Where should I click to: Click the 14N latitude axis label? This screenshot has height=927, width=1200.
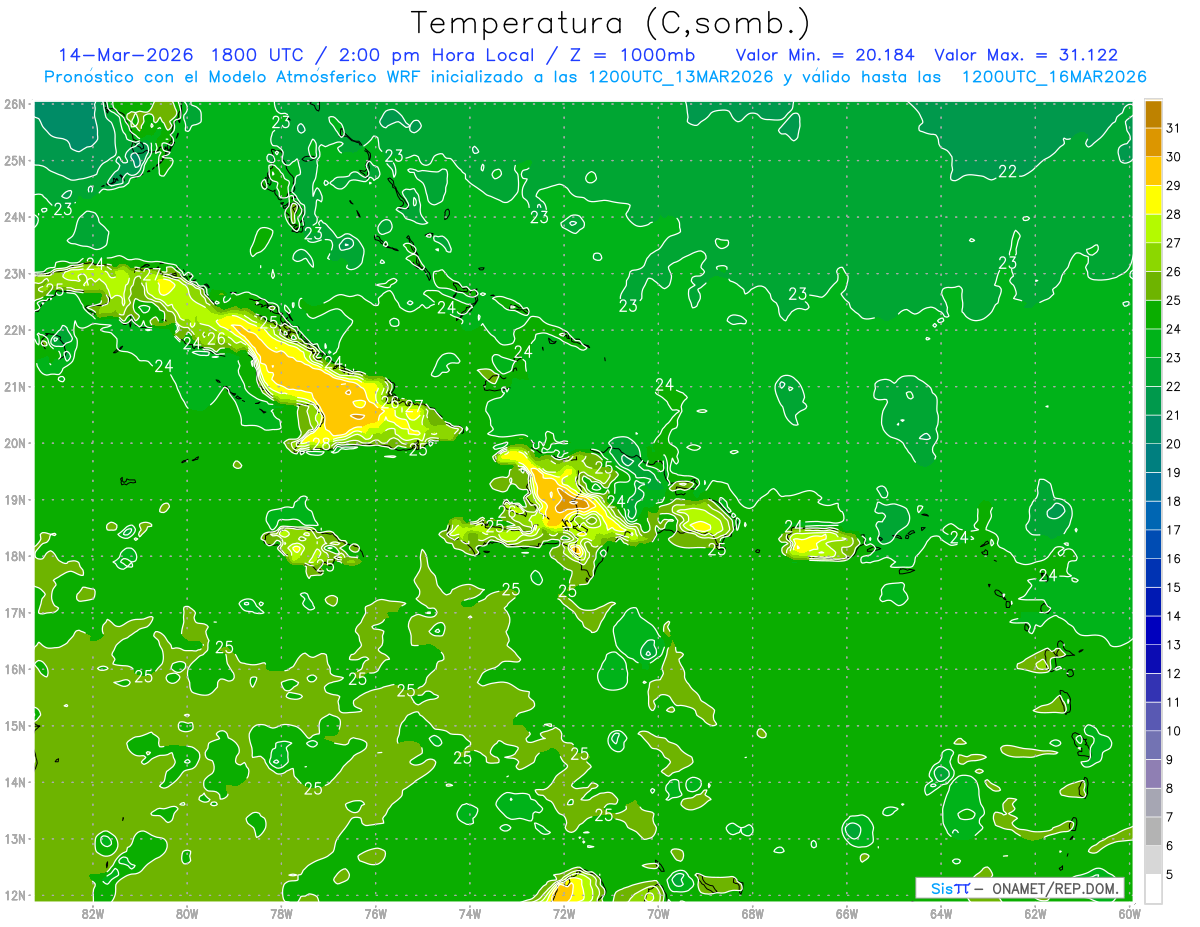[x=15, y=782]
